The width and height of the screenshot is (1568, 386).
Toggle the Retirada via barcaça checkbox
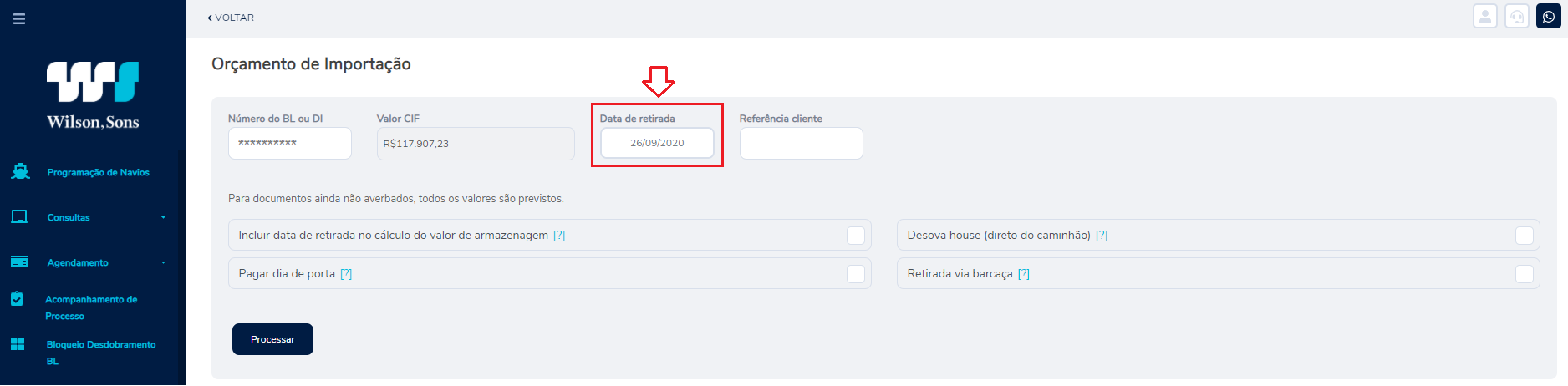(1525, 274)
